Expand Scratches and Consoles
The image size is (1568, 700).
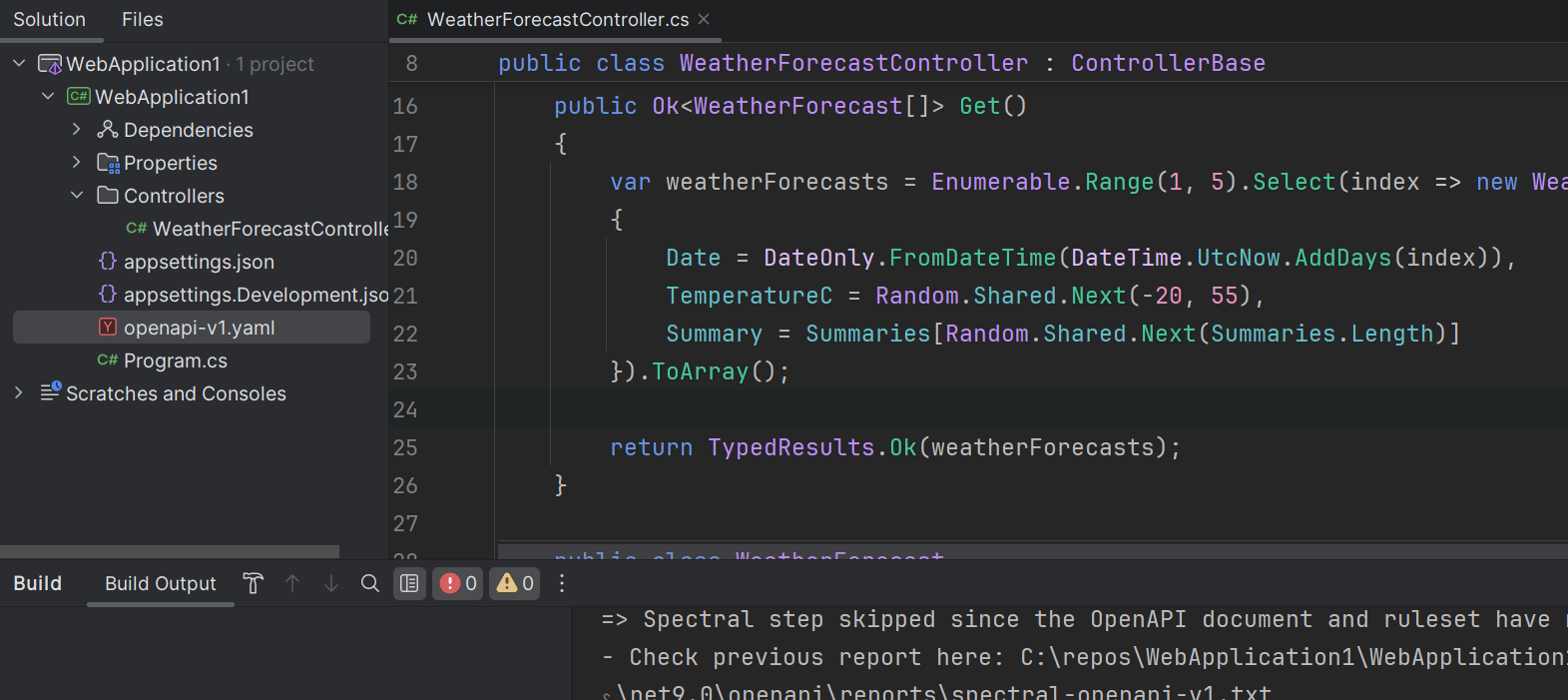pos(19,393)
